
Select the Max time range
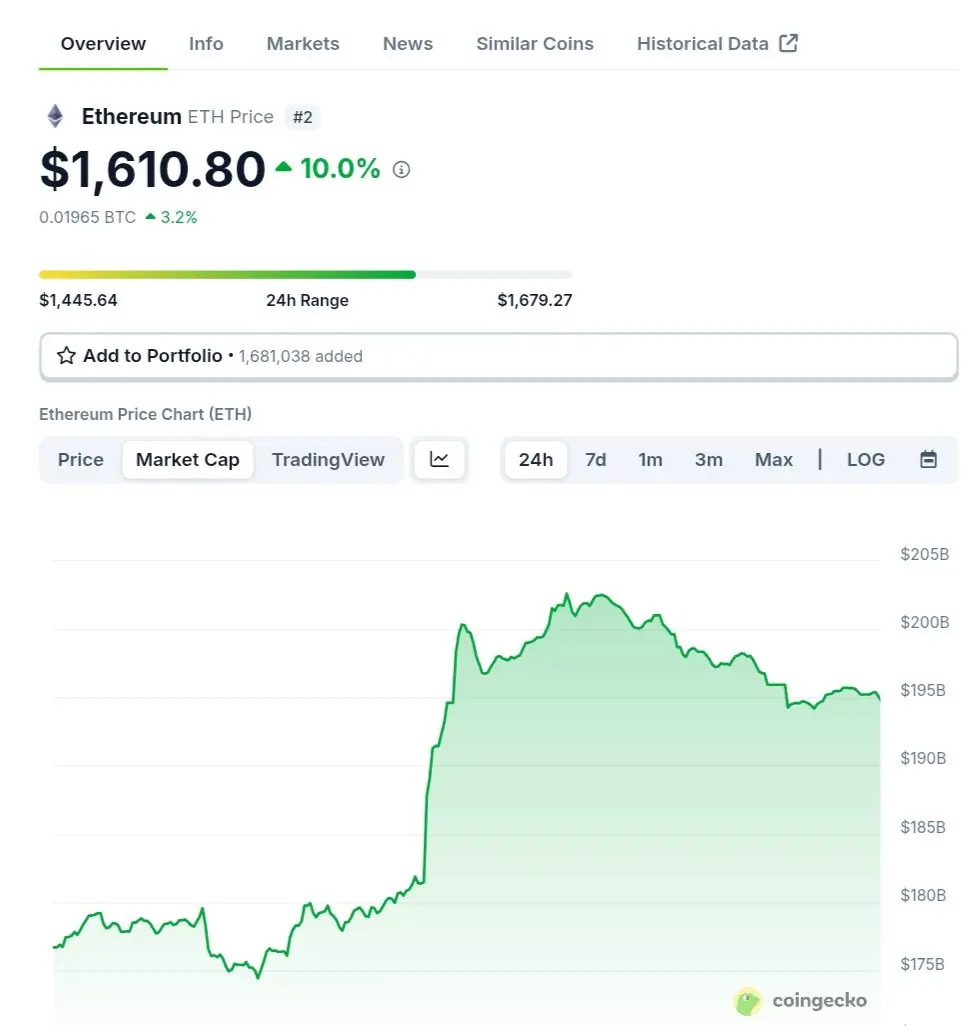click(773, 459)
